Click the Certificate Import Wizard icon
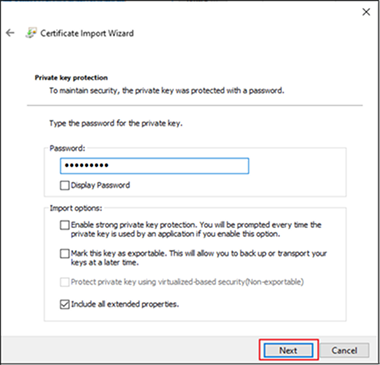 31,33
